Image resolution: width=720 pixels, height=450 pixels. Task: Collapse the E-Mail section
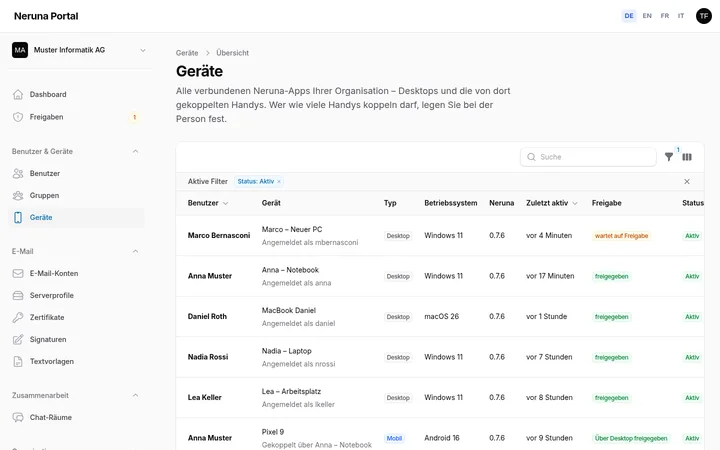tap(135, 252)
